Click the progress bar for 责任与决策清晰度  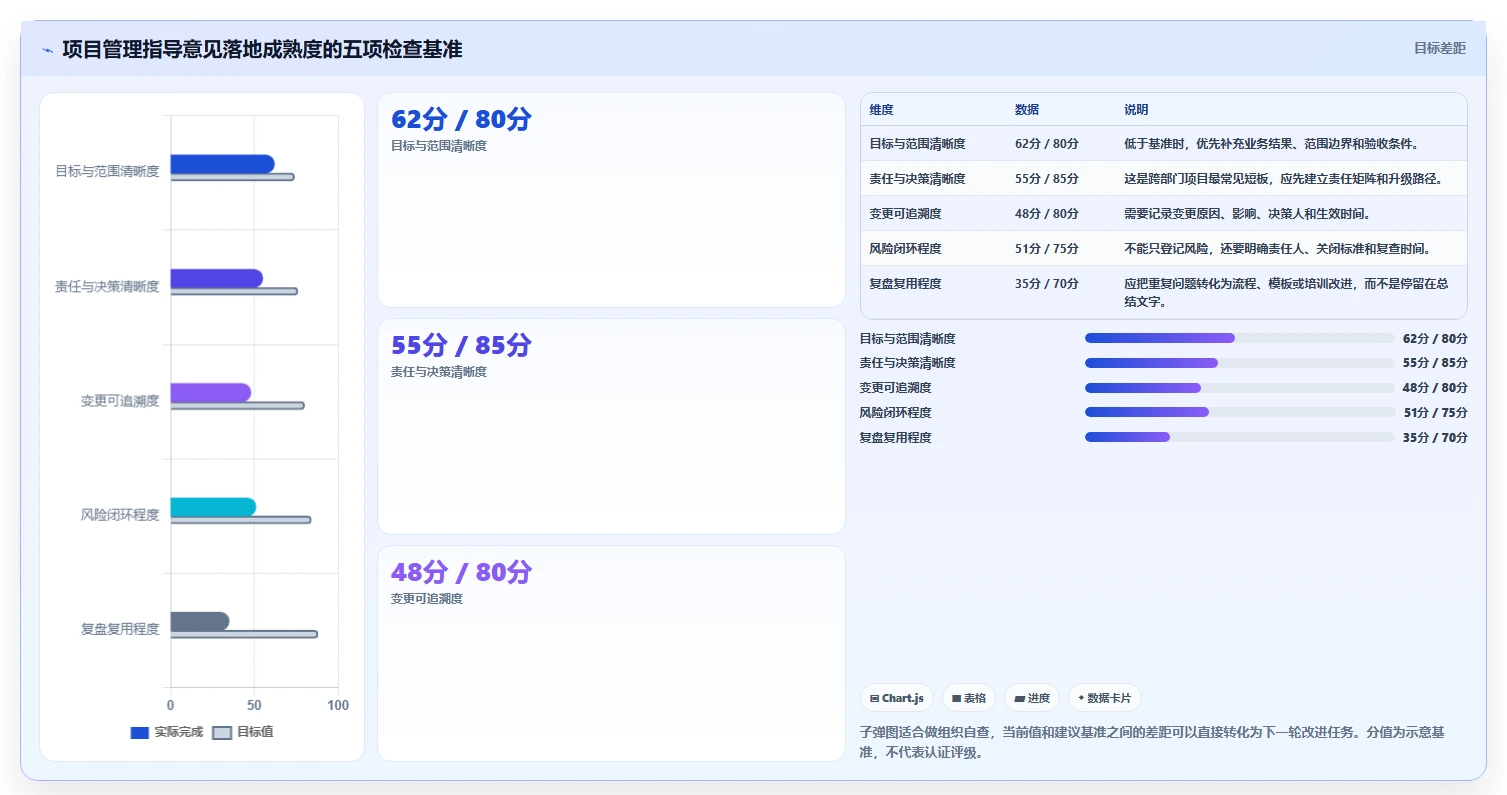(x=1239, y=363)
